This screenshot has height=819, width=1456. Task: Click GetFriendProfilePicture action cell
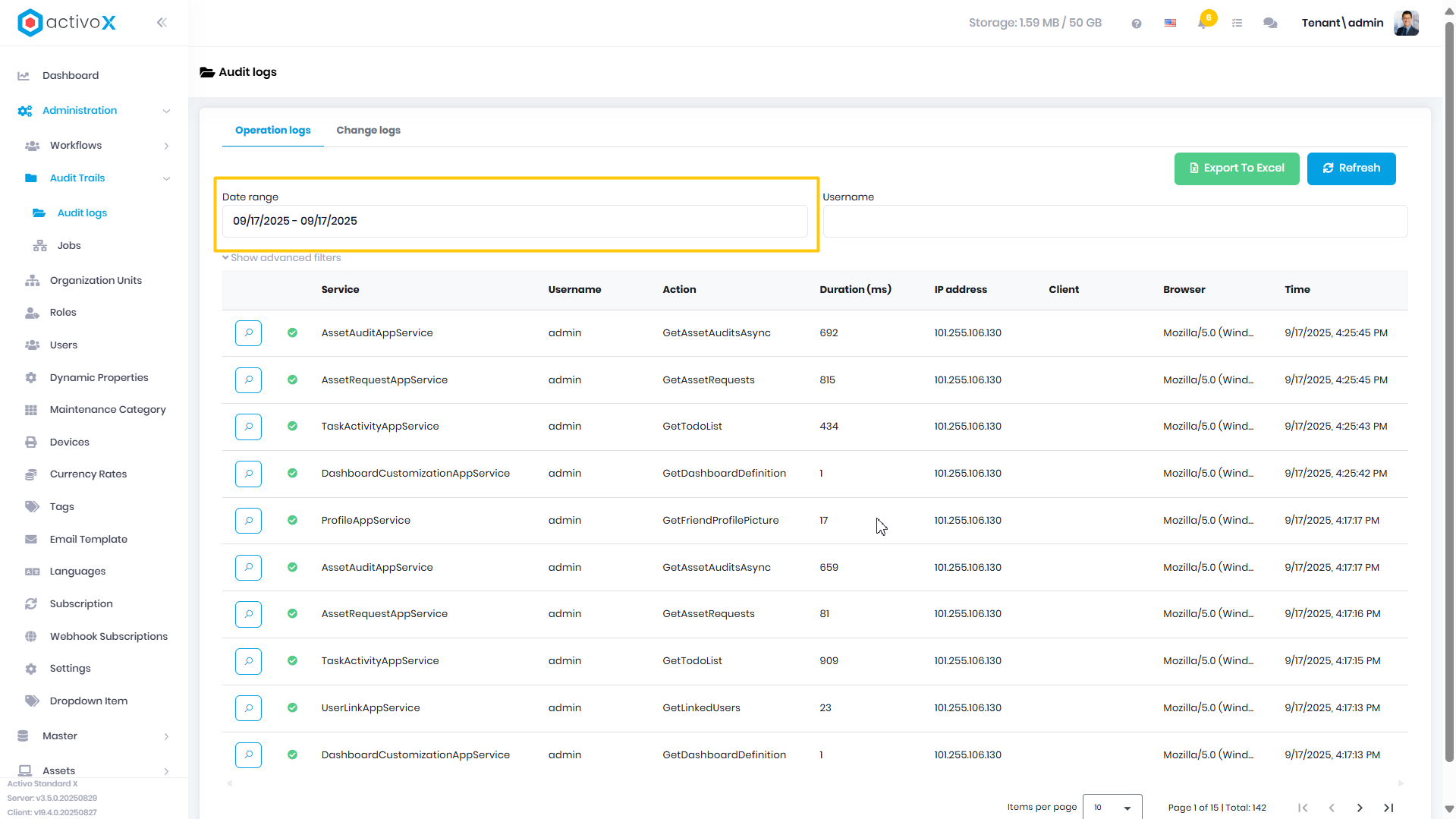click(x=721, y=521)
